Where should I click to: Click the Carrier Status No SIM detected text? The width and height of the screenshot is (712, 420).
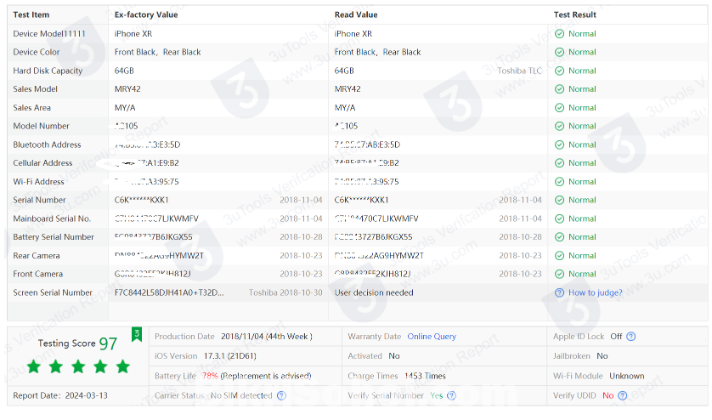[241, 395]
